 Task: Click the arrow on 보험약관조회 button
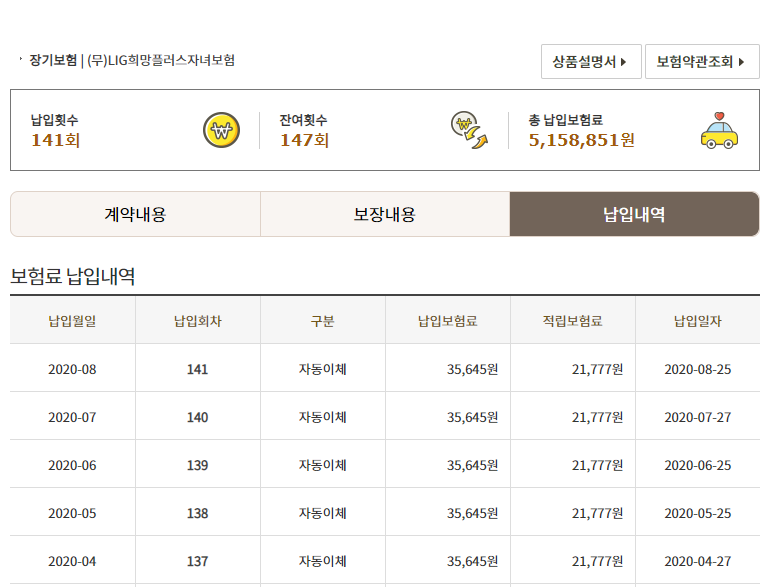(x=741, y=62)
